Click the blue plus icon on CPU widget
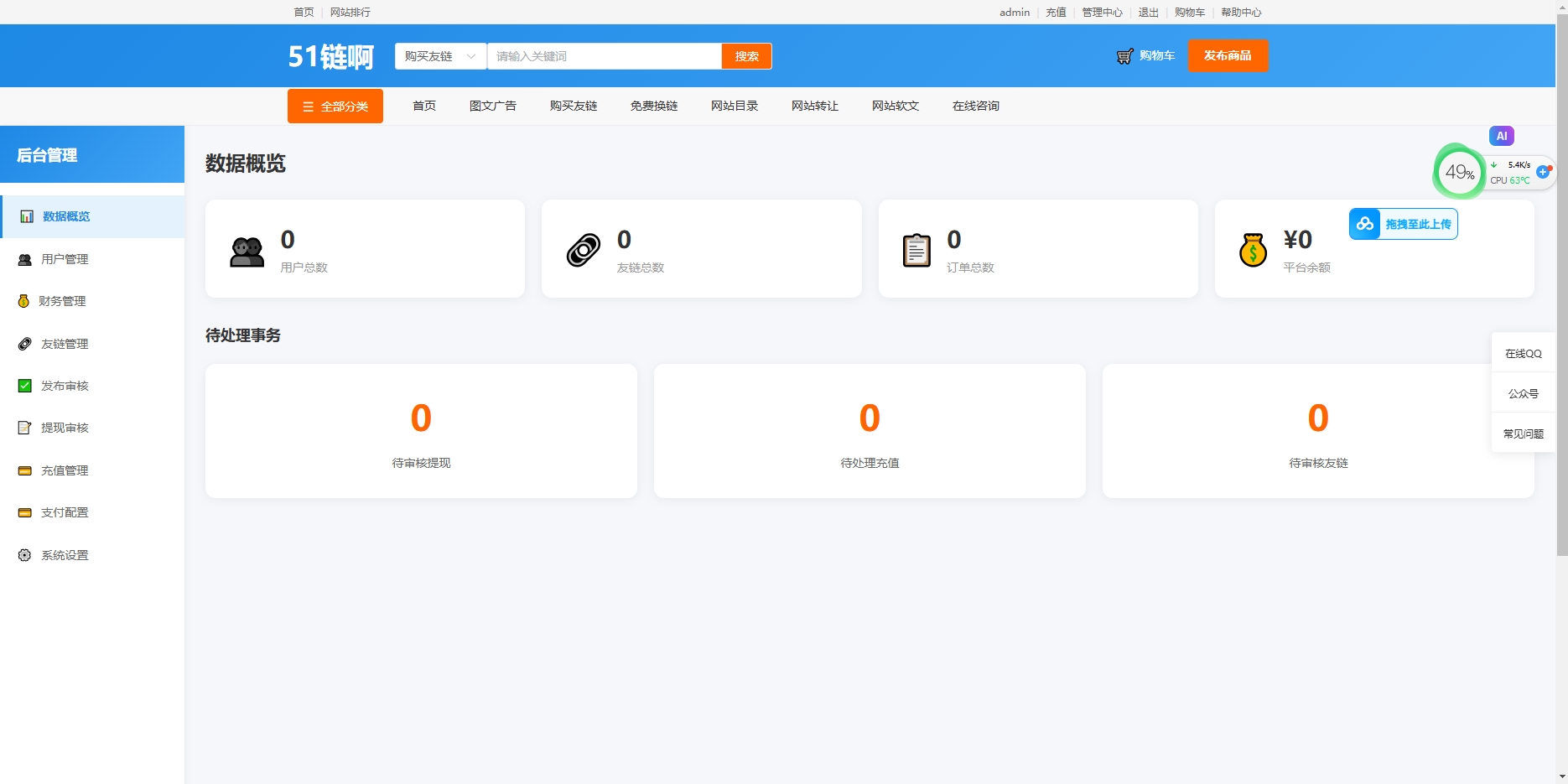 pyautogui.click(x=1543, y=171)
